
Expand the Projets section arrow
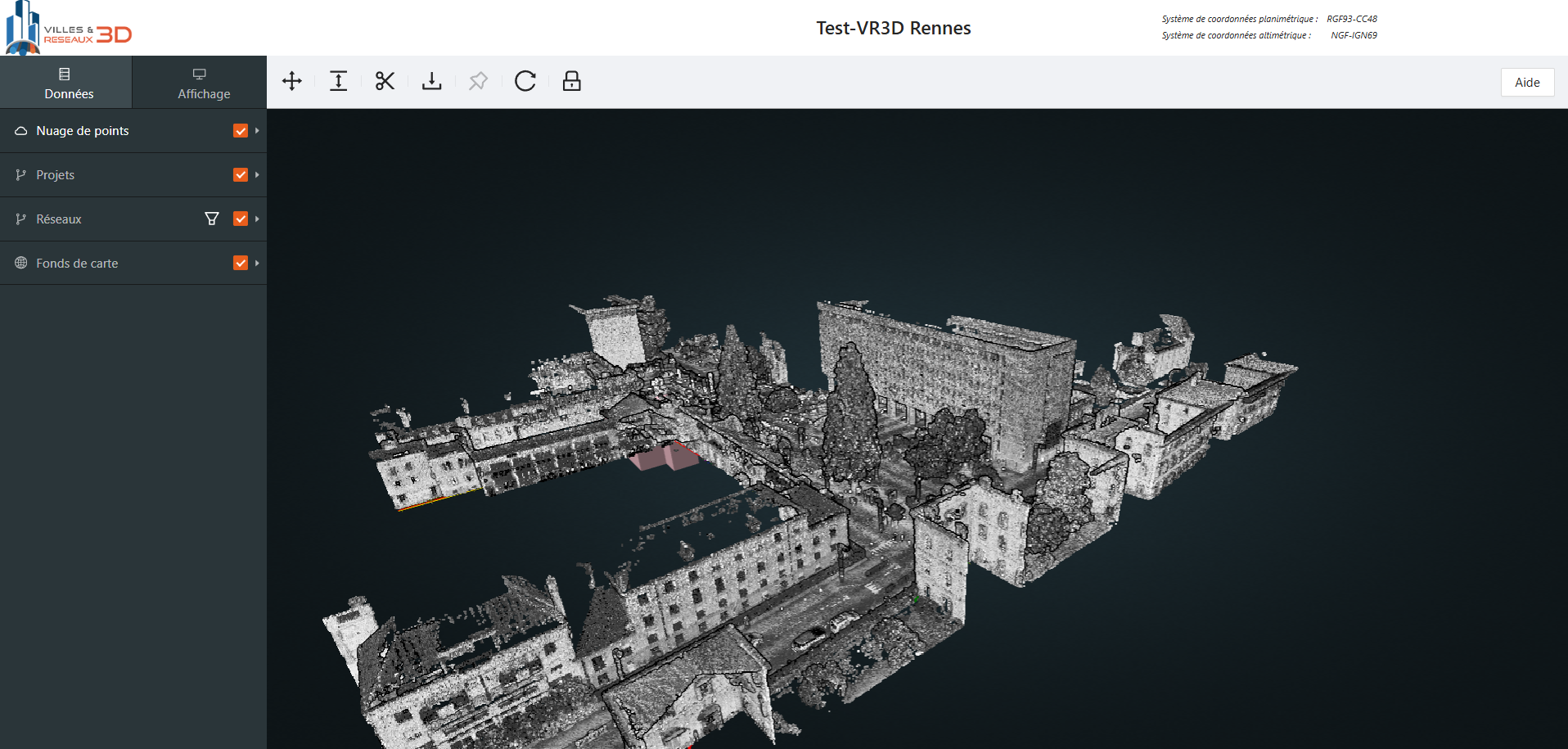[257, 175]
